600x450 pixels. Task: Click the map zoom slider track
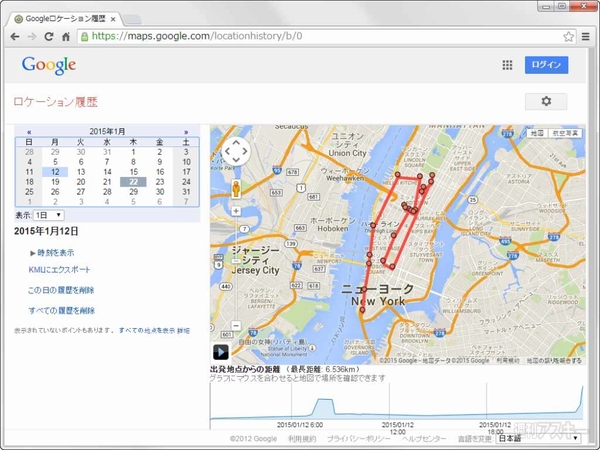click(236, 268)
